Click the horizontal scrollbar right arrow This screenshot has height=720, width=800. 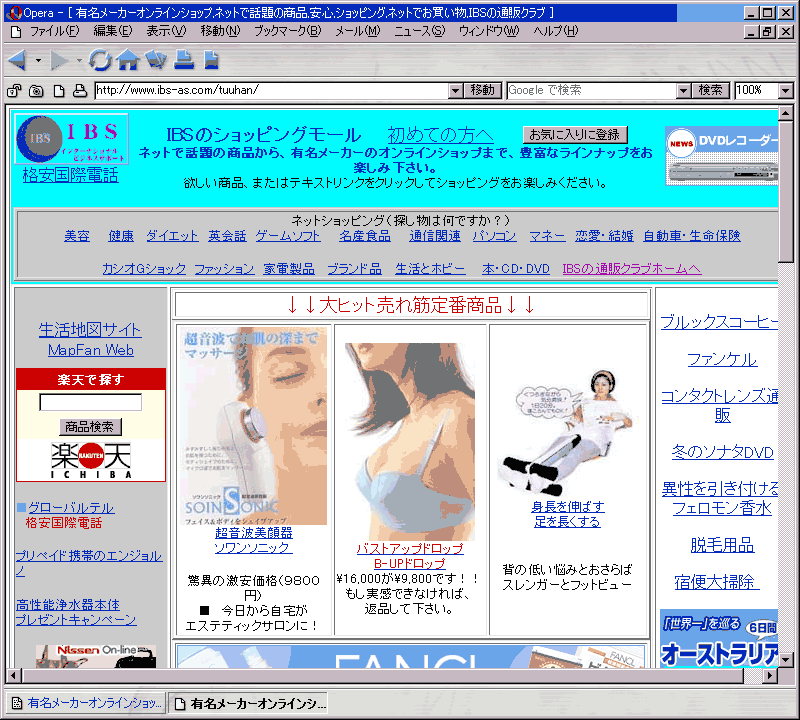(770, 676)
